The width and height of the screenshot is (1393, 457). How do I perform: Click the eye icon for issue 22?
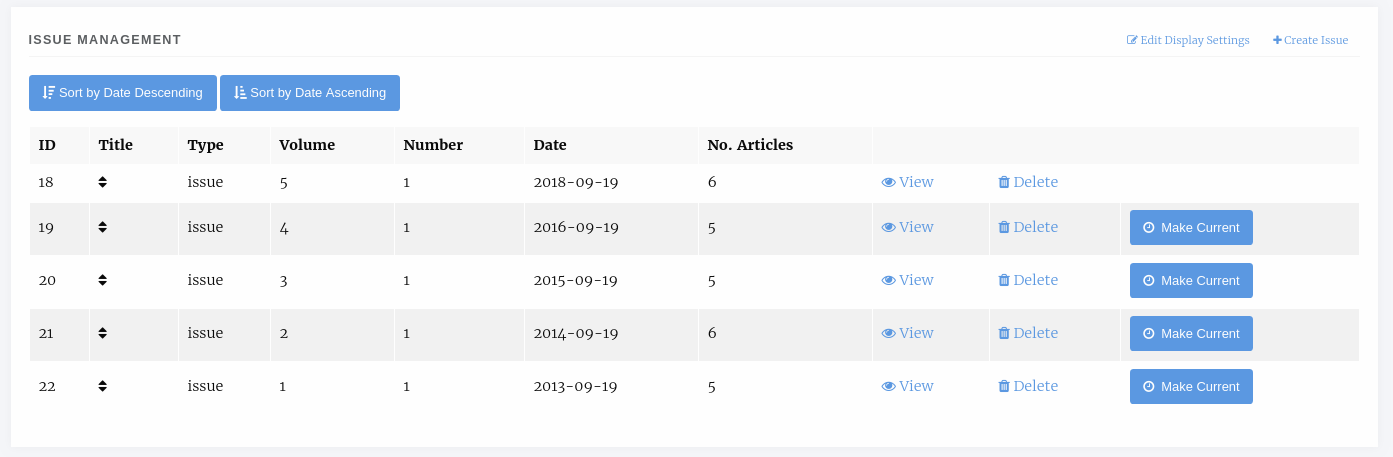click(888, 386)
